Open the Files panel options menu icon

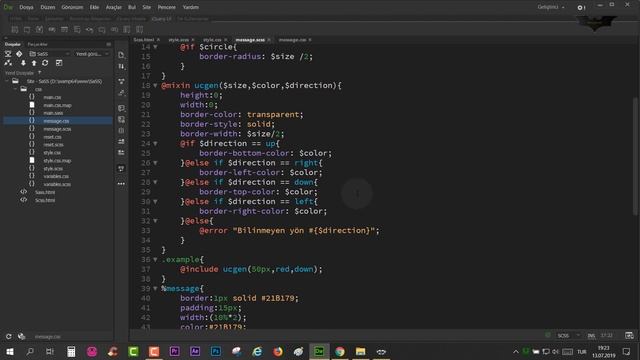[x=109, y=44]
